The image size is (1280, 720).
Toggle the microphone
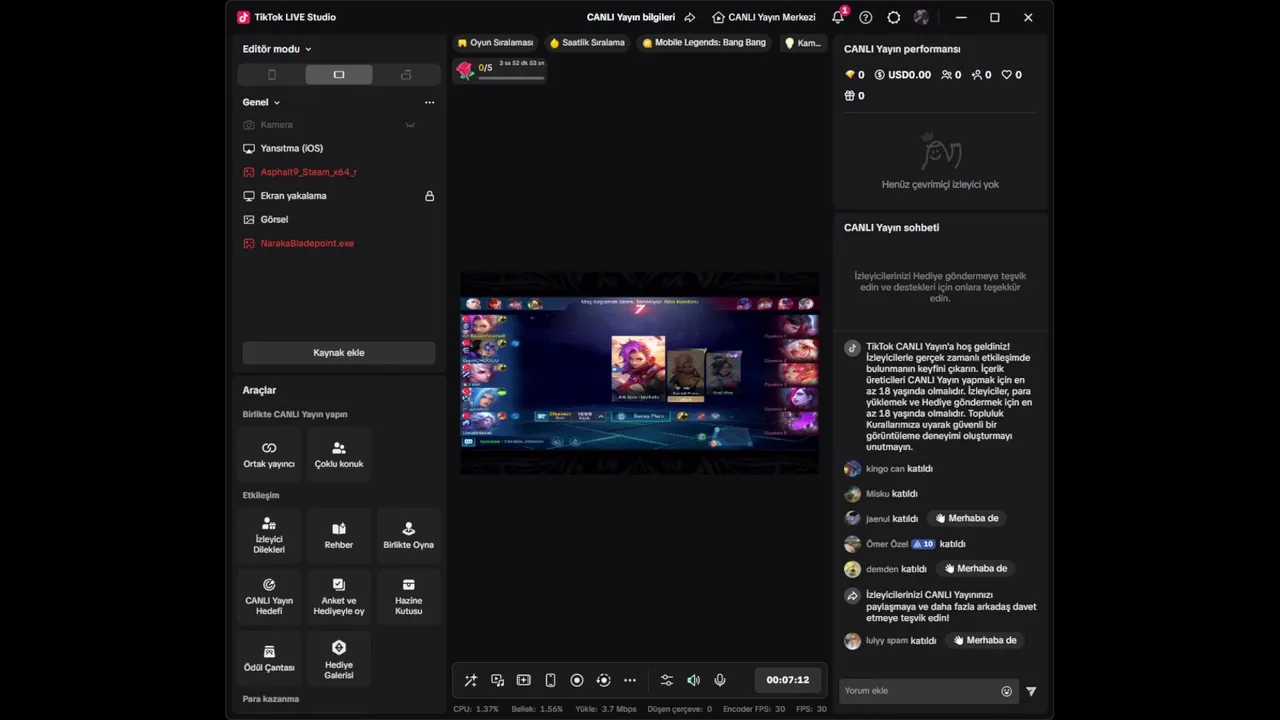(720, 680)
